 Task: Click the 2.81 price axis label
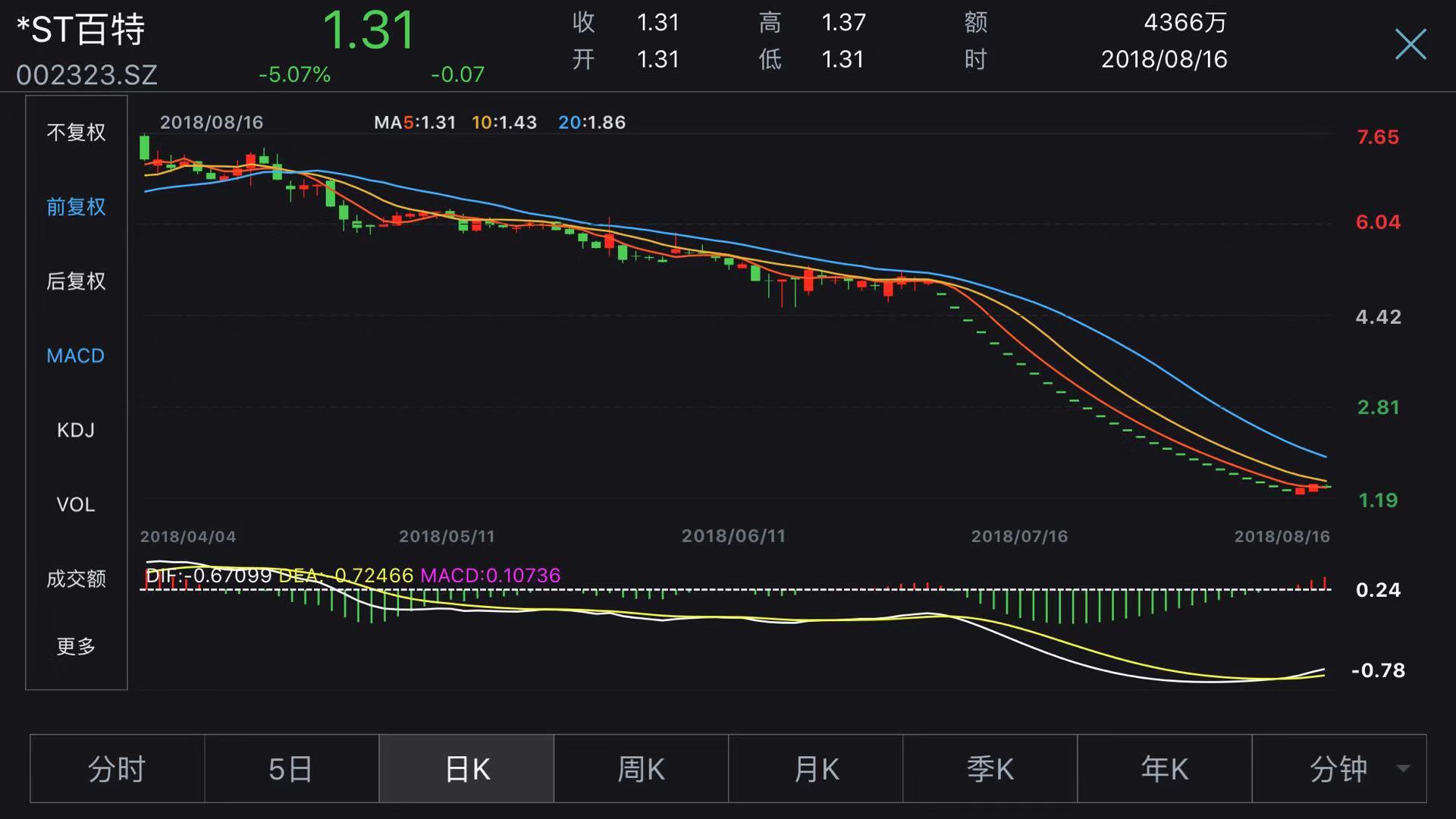[x=1378, y=407]
